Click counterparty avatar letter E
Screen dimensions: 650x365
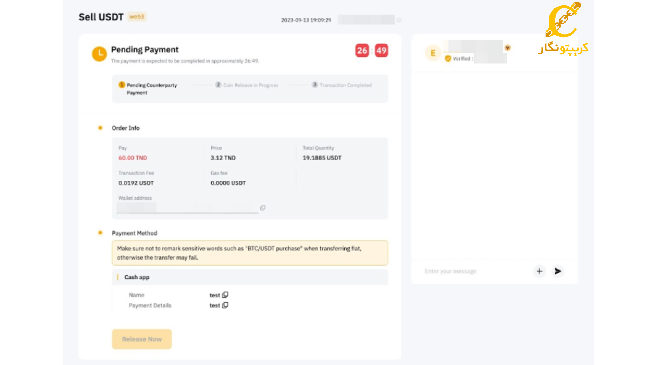[433, 53]
